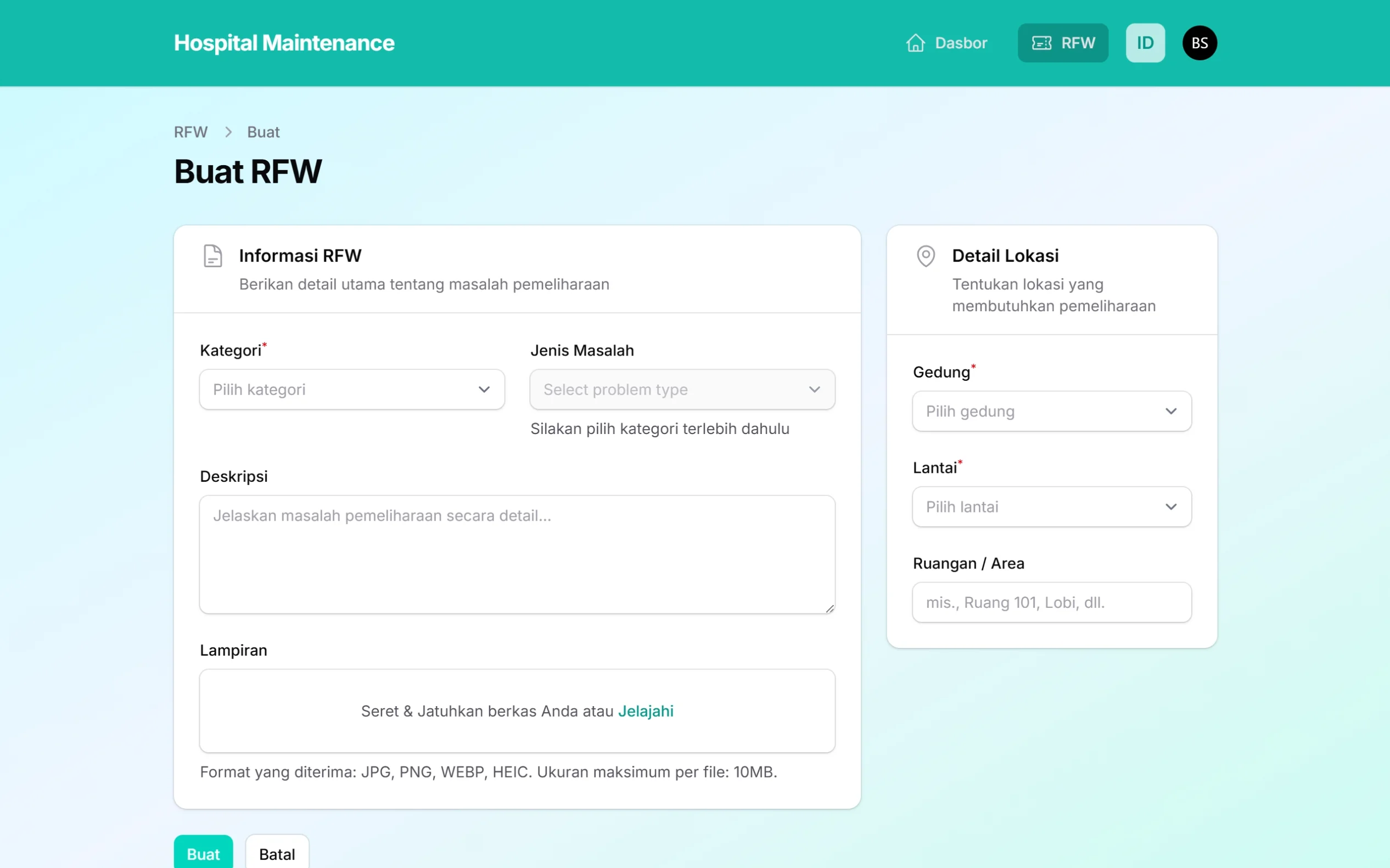Image resolution: width=1390 pixels, height=868 pixels.
Task: Expand the Pilih lantai dropdown
Action: point(1051,507)
